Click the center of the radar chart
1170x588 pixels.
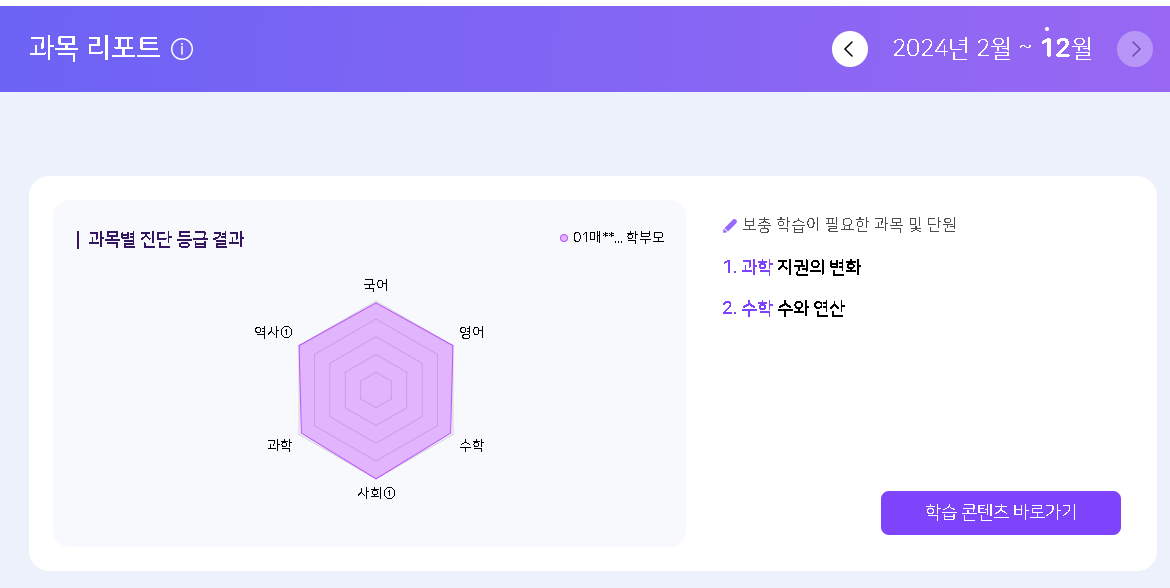pos(376,389)
